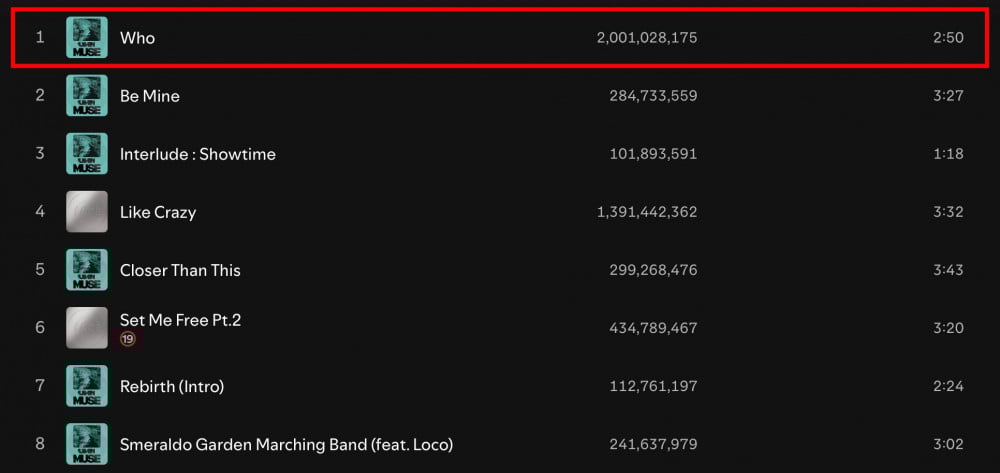1000x473 pixels.
Task: Select track number 7 row index
Action: (x=40, y=386)
